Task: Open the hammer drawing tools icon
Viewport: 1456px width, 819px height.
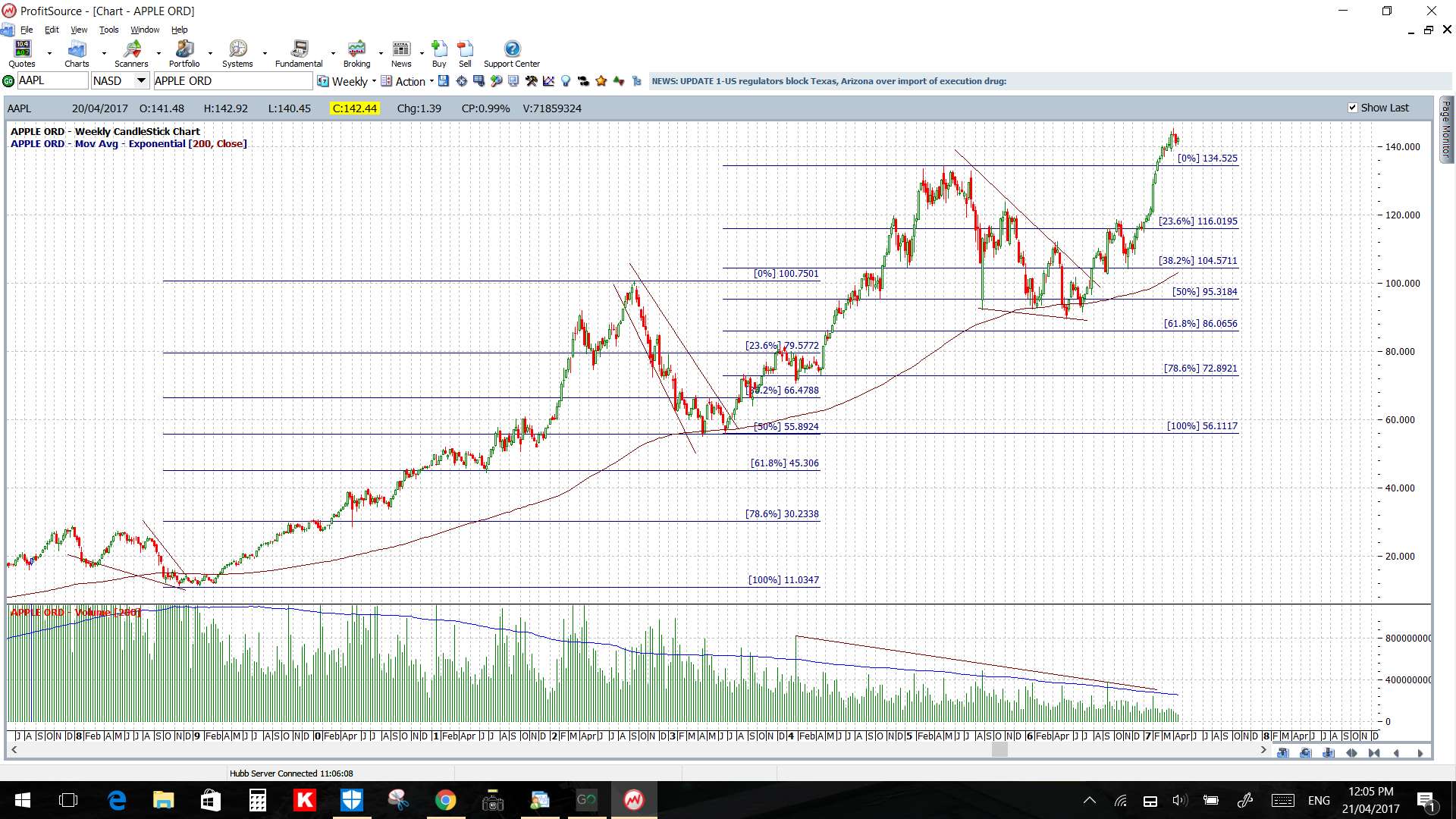Action: (531, 81)
